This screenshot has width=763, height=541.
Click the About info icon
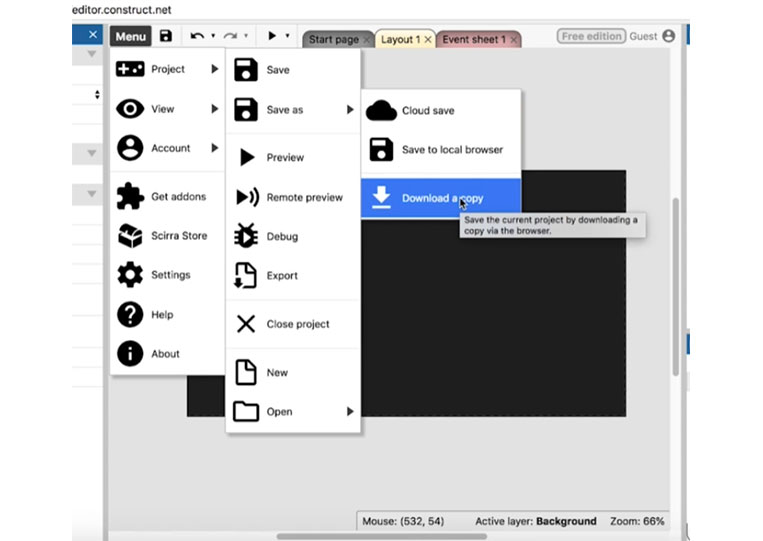130,353
